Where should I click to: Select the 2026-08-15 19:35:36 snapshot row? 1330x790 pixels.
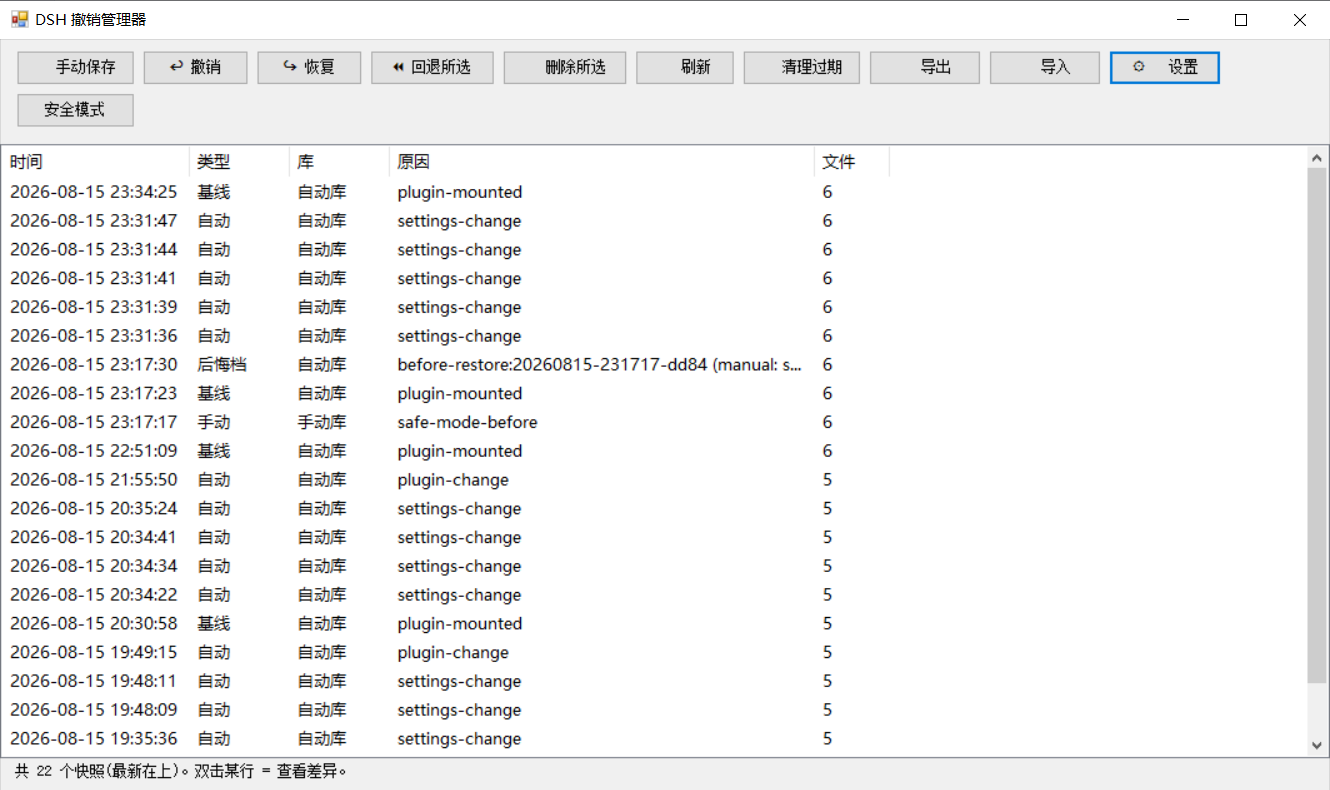[x=447, y=738]
